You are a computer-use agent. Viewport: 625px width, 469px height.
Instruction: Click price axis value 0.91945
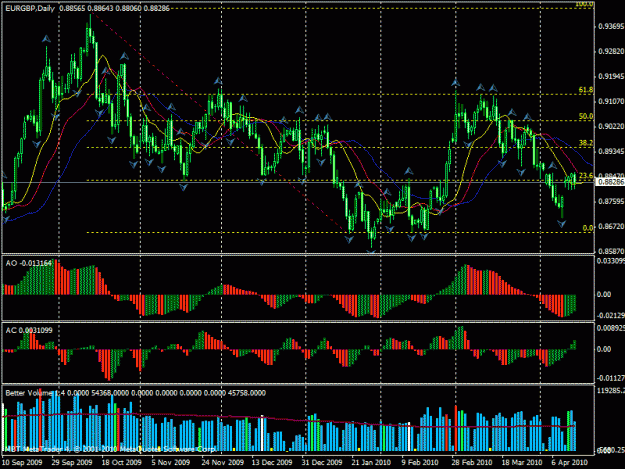coord(611,76)
